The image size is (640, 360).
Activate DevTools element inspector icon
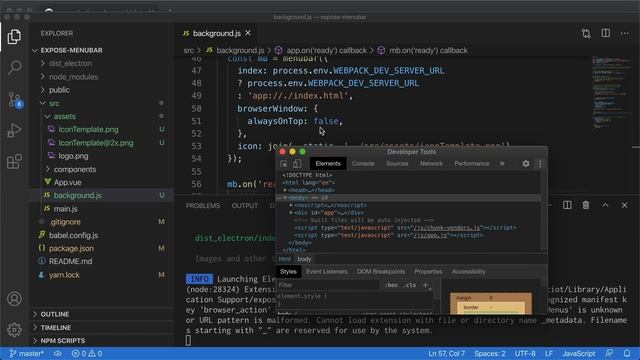(x=283, y=164)
